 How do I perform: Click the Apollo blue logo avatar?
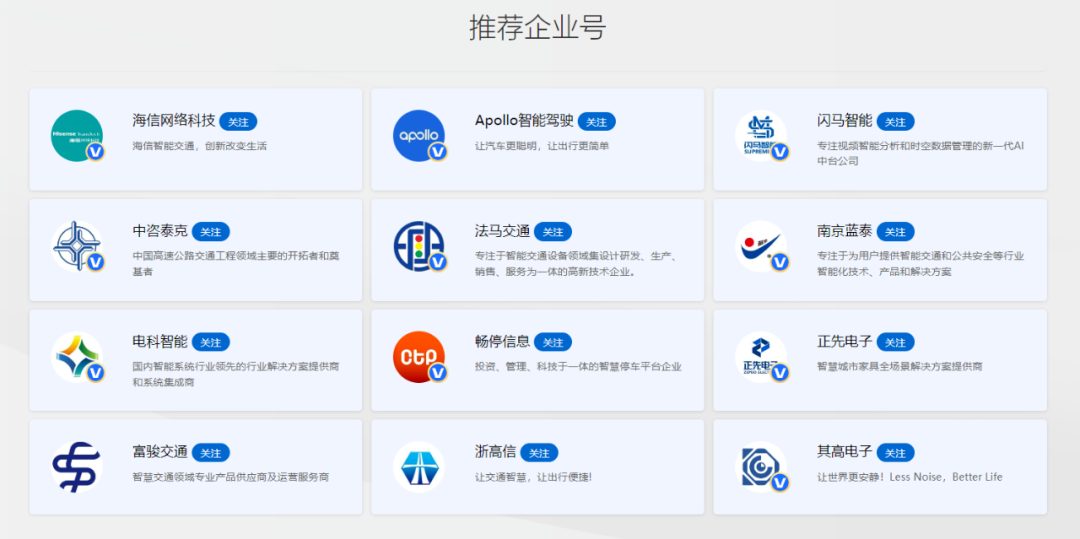419,136
